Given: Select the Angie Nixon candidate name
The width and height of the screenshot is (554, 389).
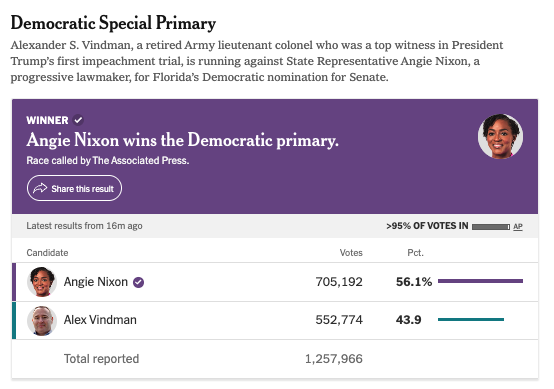Looking at the screenshot, I should coord(96,282).
